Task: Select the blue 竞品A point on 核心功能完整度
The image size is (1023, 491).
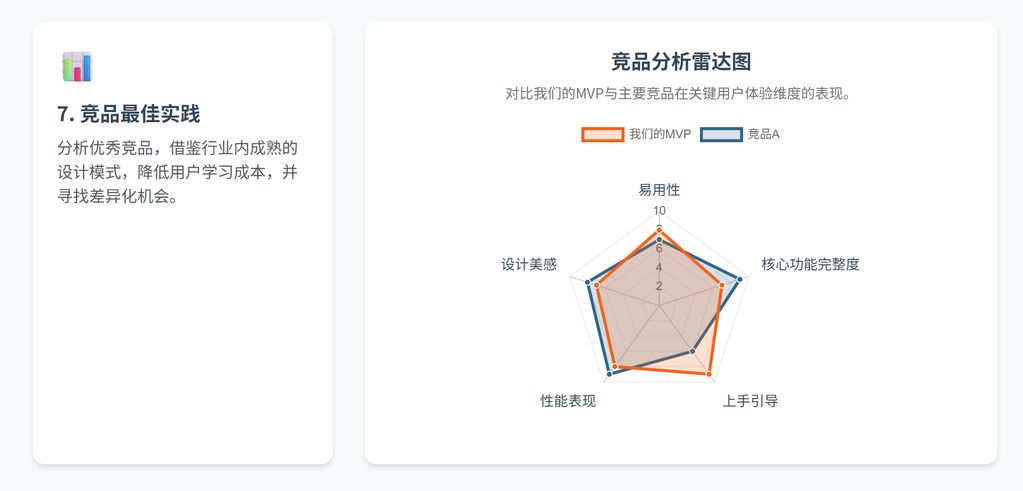Action: [739, 279]
